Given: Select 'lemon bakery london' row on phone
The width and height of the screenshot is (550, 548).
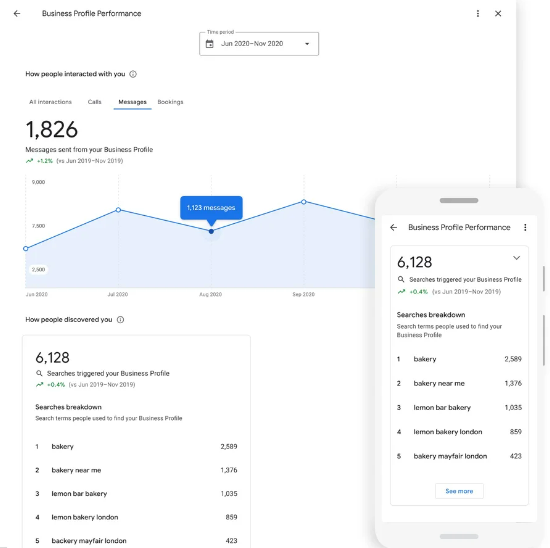Looking at the screenshot, I should coord(459,432).
